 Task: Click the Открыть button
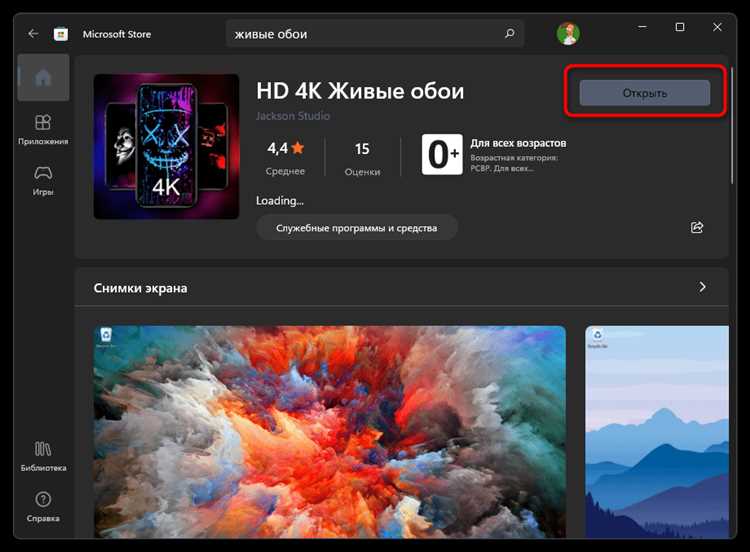click(645, 93)
